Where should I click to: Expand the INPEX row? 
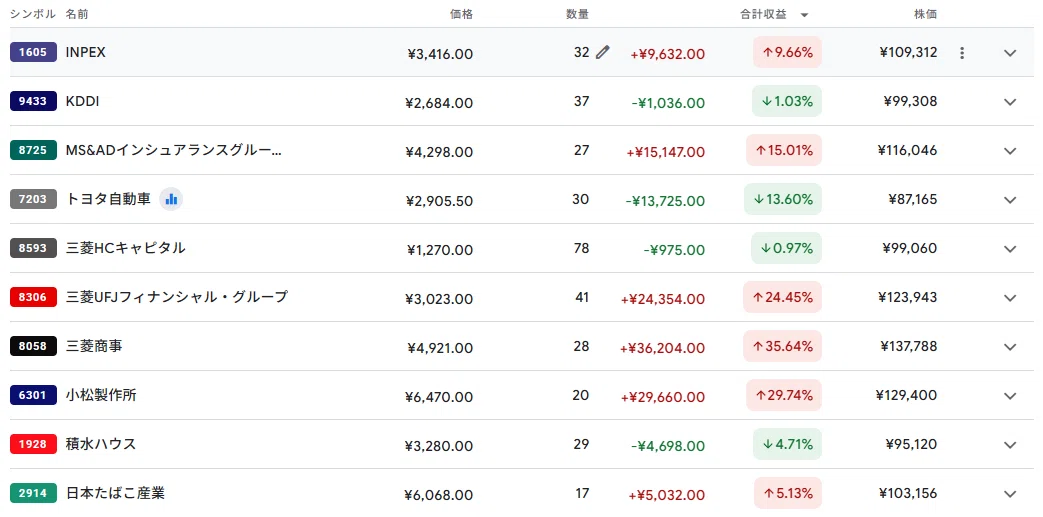coord(1010,53)
